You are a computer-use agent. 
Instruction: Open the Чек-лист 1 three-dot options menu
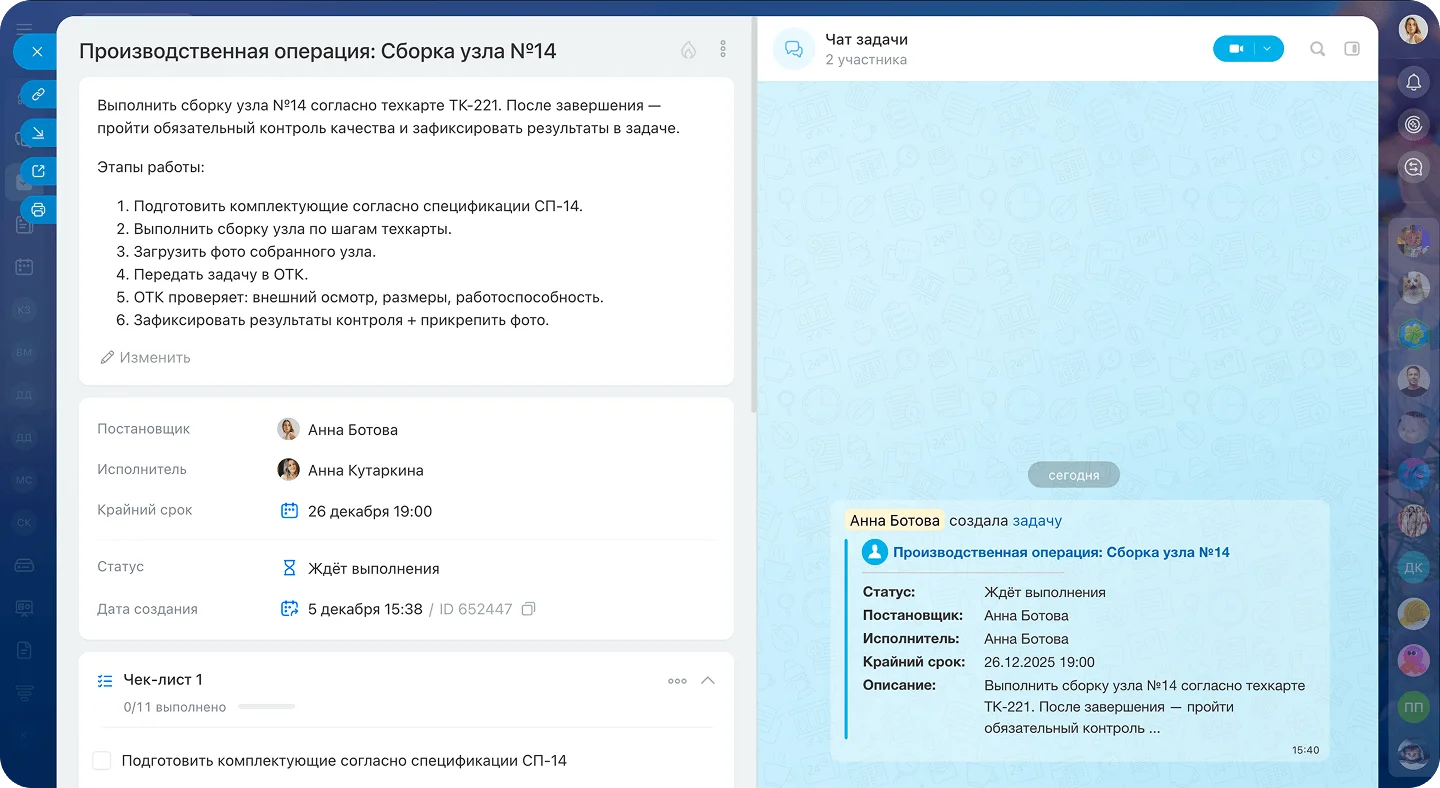click(x=677, y=681)
